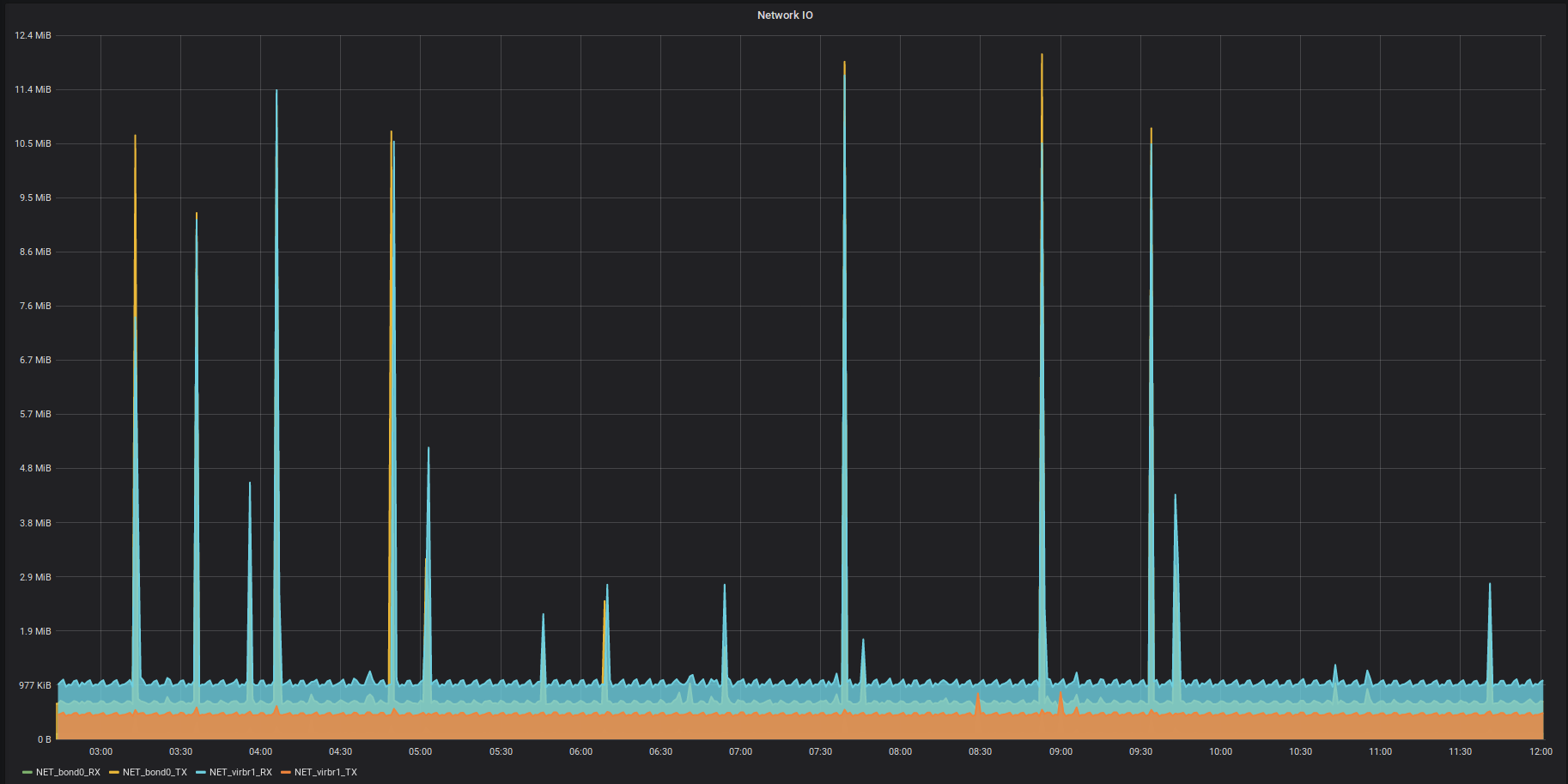Viewport: 1568px width, 784px height.
Task: Click the 1.9 MiB y-axis label
Action: pos(35,631)
